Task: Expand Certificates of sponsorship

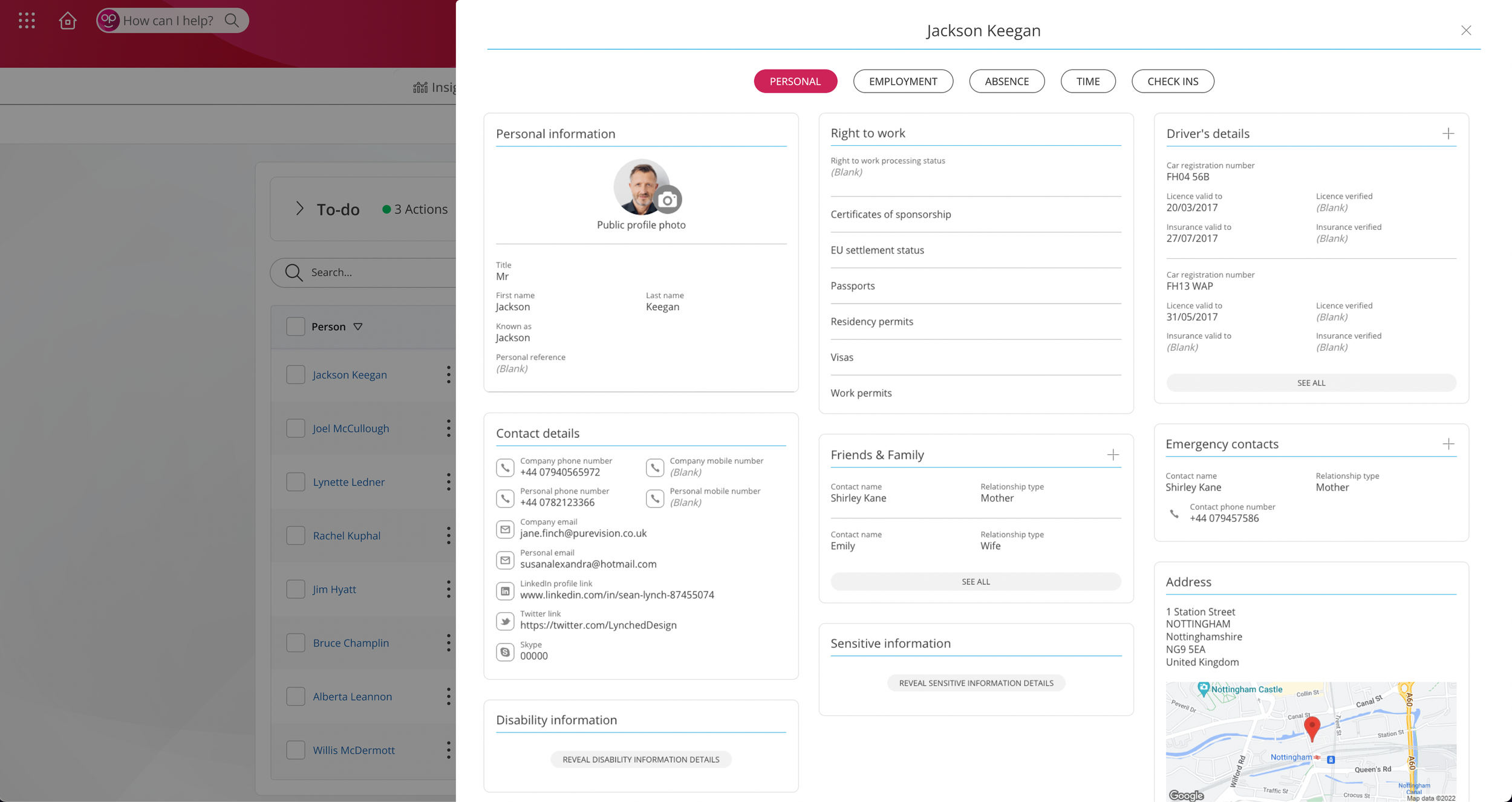Action: (976, 215)
